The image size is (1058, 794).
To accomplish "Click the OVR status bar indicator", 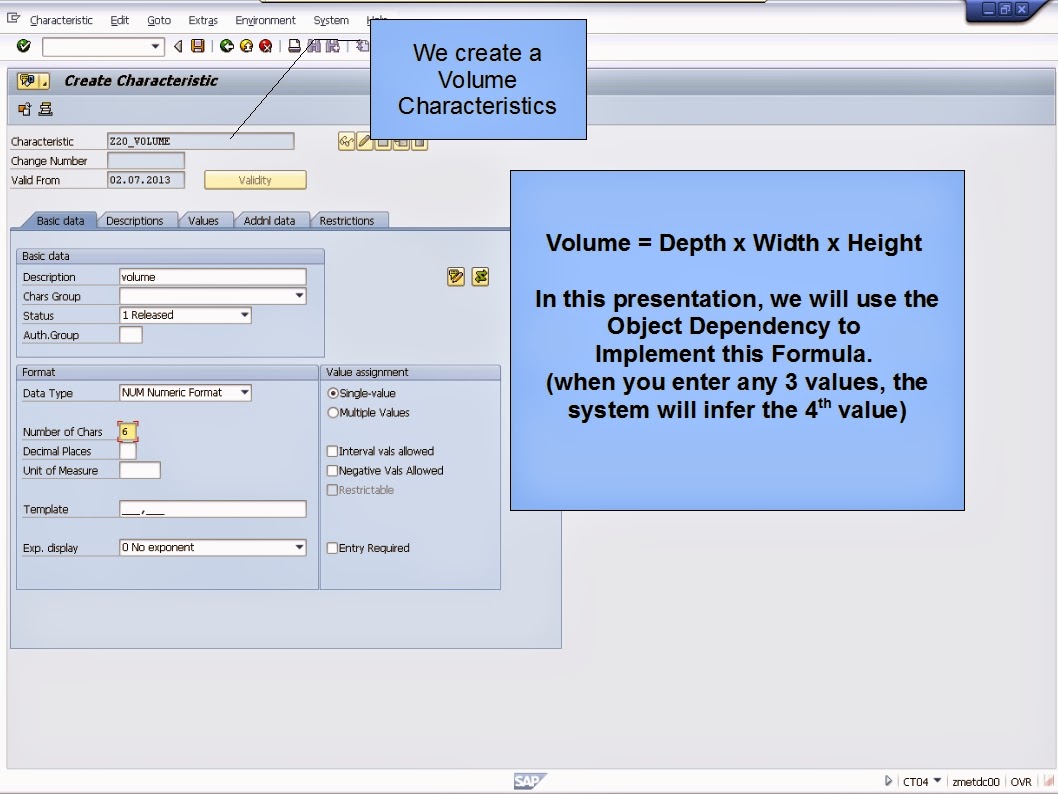I will (x=1021, y=781).
